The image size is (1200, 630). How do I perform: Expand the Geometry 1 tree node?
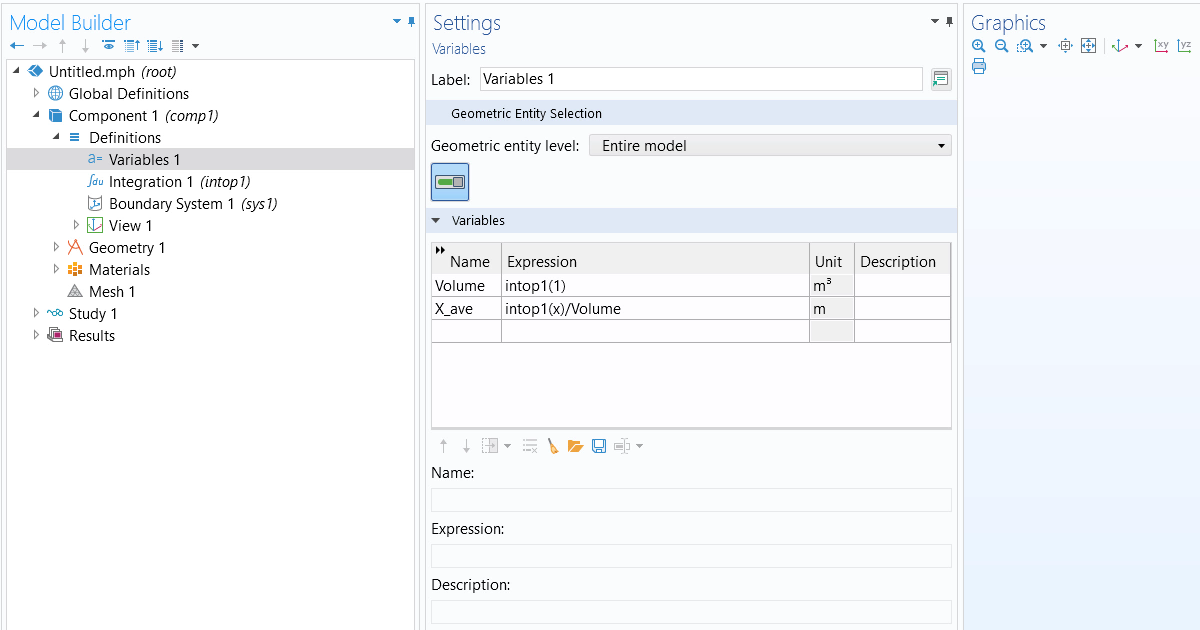coord(57,248)
